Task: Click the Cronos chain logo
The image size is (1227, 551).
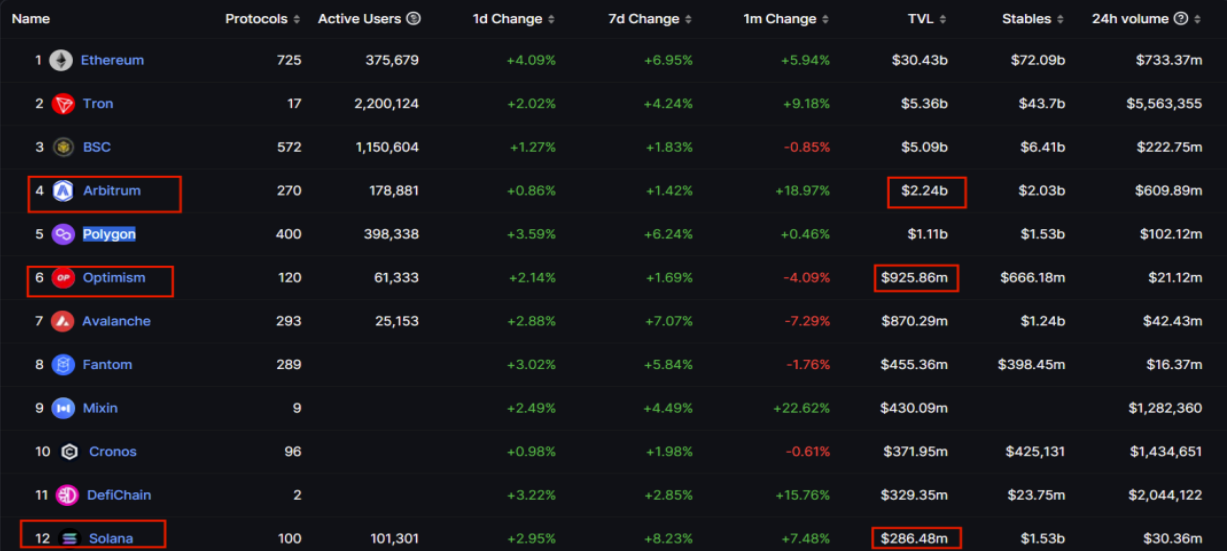Action: tap(69, 452)
